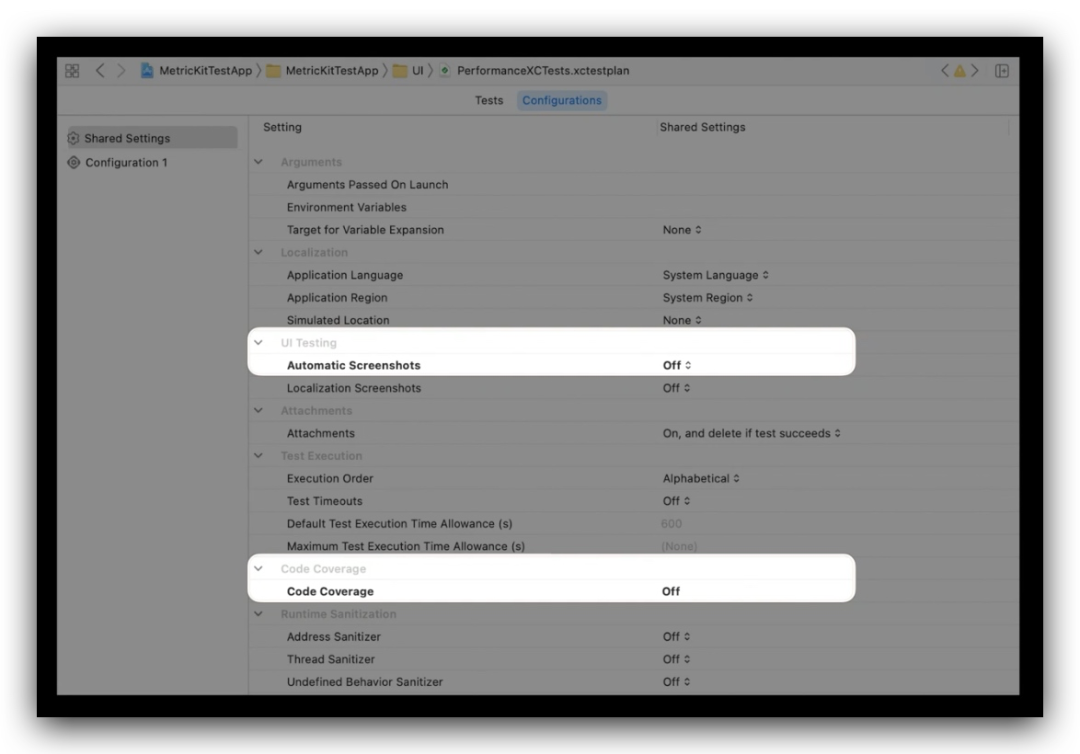Click the PerformanceXCTests.xctestplan breadcrumb
Viewport: 1080px width, 754px height.
[534, 71]
